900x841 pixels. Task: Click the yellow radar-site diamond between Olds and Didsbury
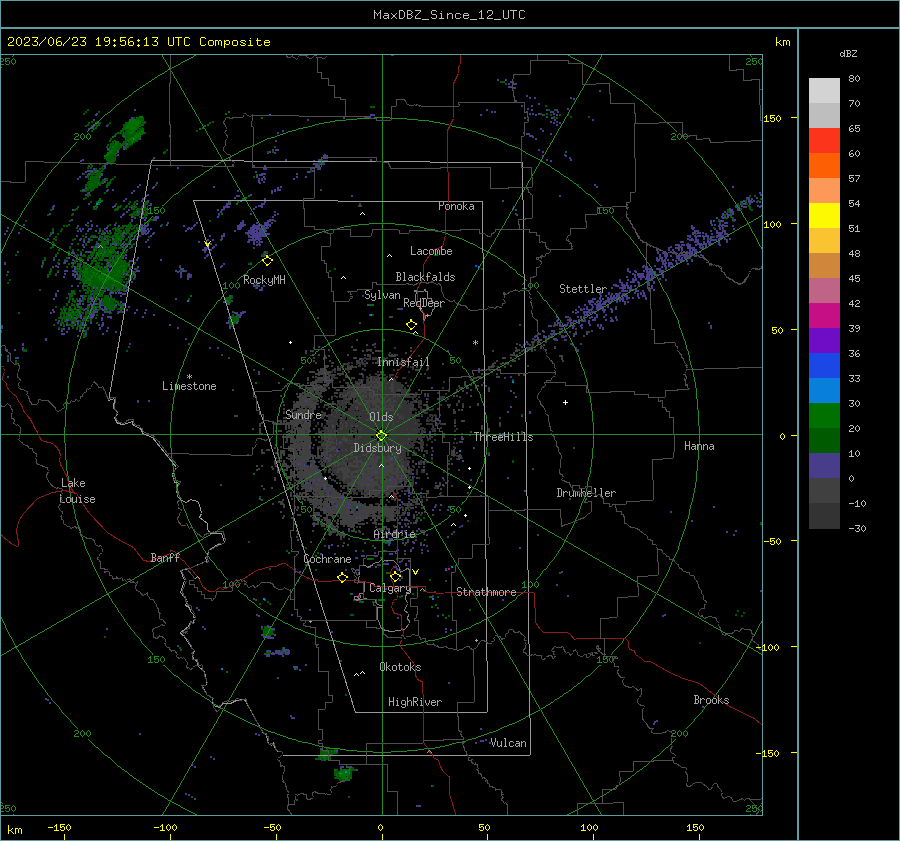point(382,435)
